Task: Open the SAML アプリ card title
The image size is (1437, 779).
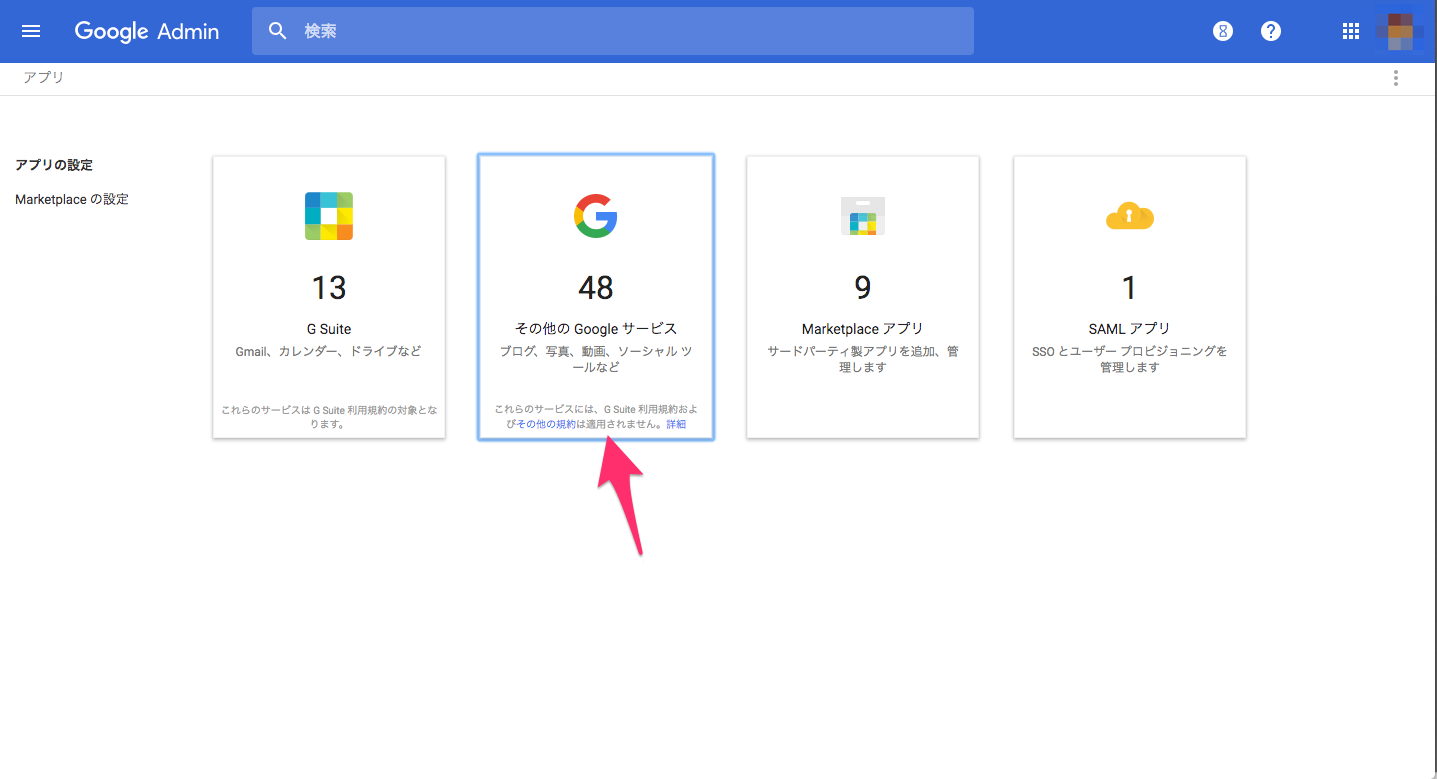Action: click(x=1130, y=328)
